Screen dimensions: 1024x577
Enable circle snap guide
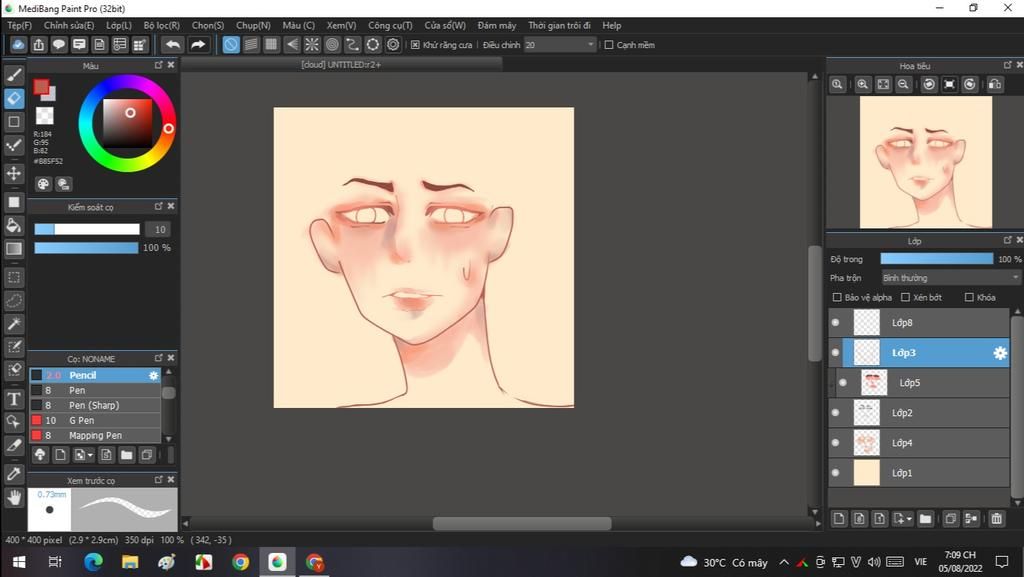pos(332,44)
